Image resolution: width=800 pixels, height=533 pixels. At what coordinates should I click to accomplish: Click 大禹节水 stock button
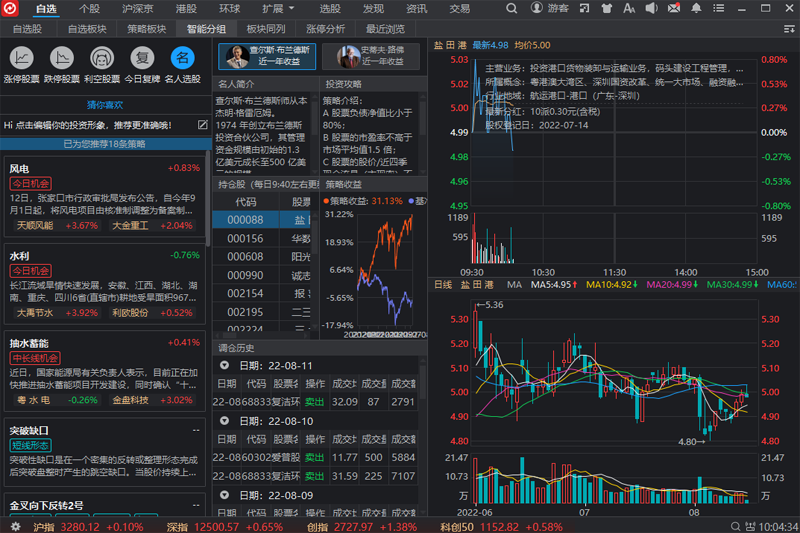pos(56,313)
